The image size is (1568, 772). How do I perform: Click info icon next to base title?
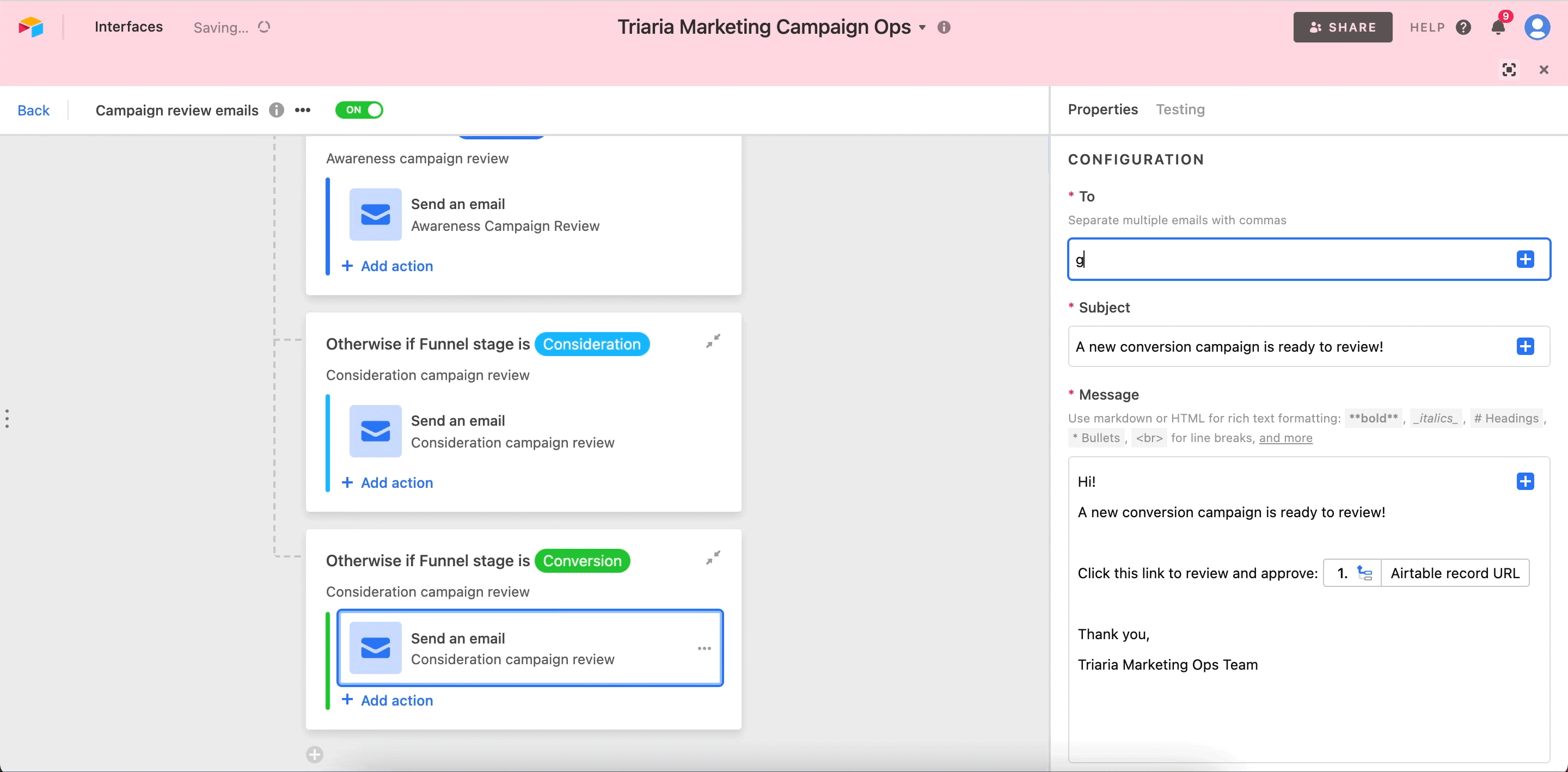coord(944,27)
